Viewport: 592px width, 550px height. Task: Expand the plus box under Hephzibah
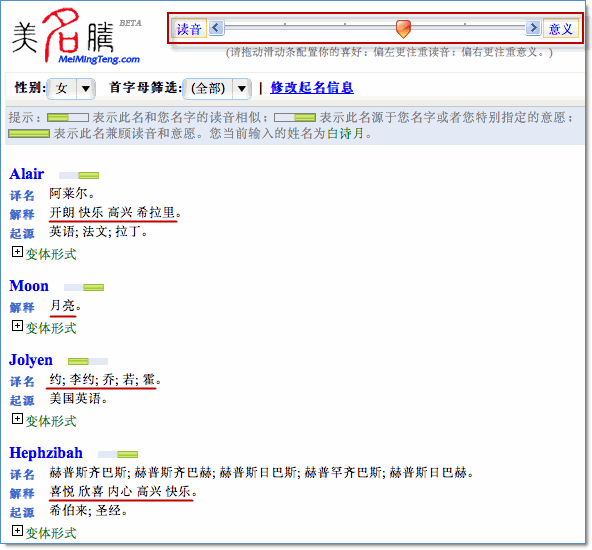coord(17,531)
